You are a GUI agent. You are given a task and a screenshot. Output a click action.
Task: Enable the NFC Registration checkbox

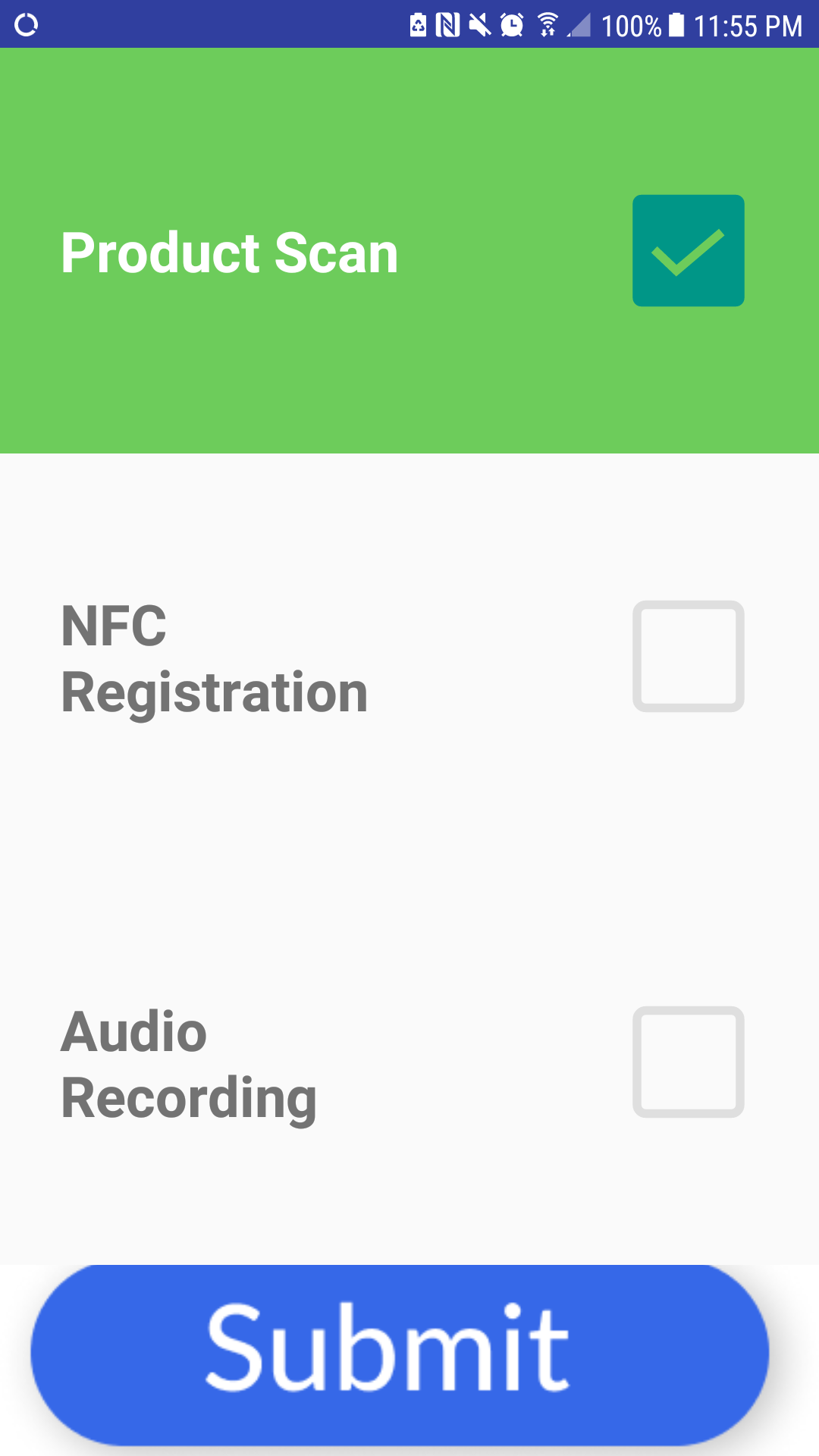[x=688, y=657]
